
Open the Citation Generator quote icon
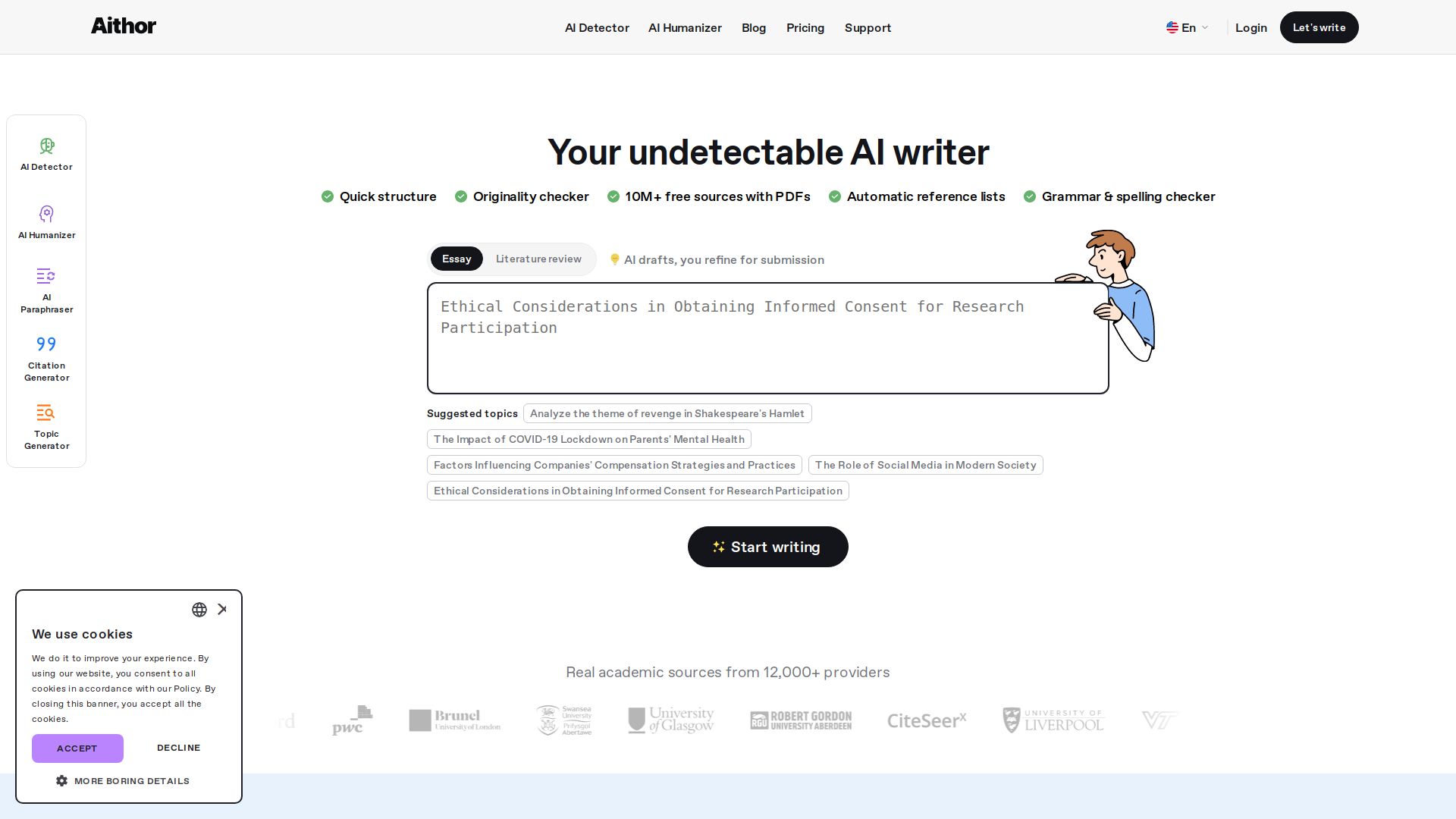point(46,344)
